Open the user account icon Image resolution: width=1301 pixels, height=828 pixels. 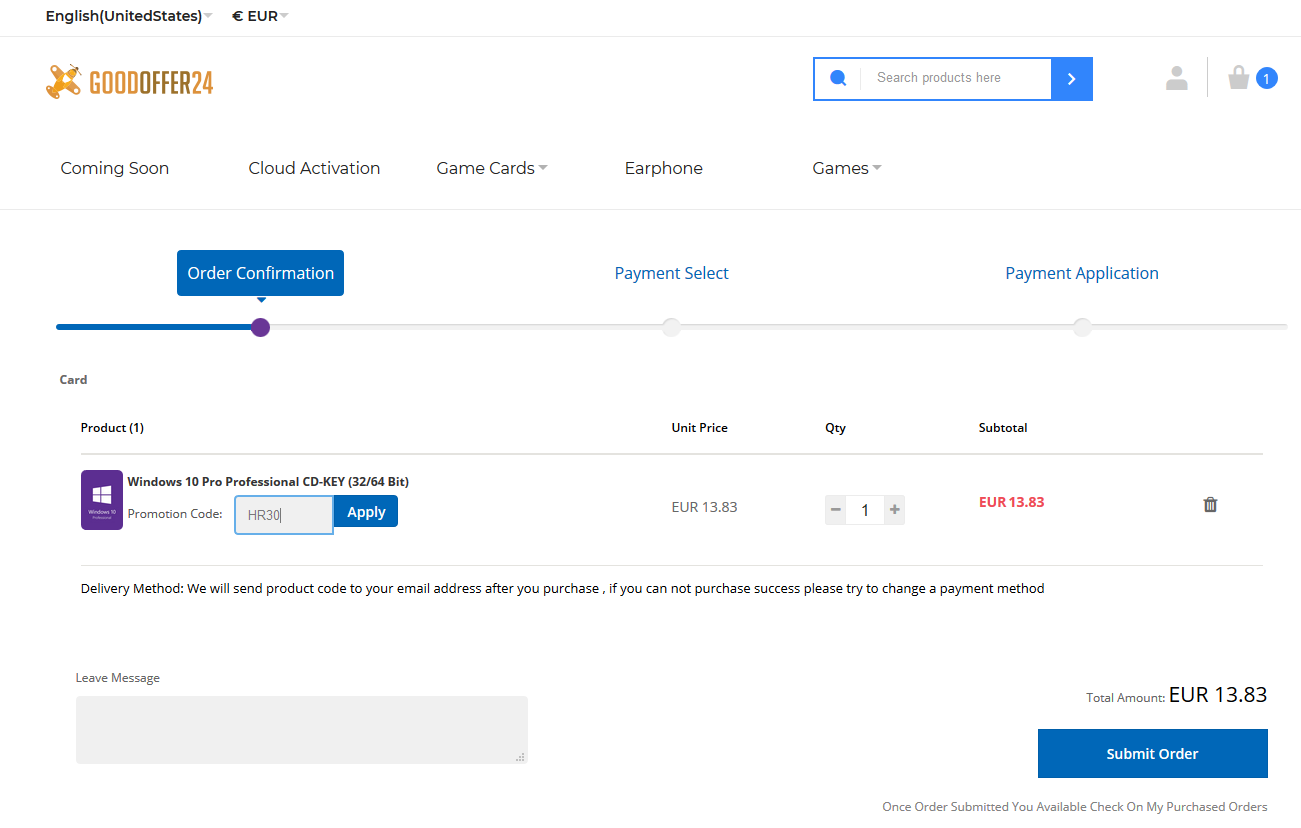click(1177, 78)
